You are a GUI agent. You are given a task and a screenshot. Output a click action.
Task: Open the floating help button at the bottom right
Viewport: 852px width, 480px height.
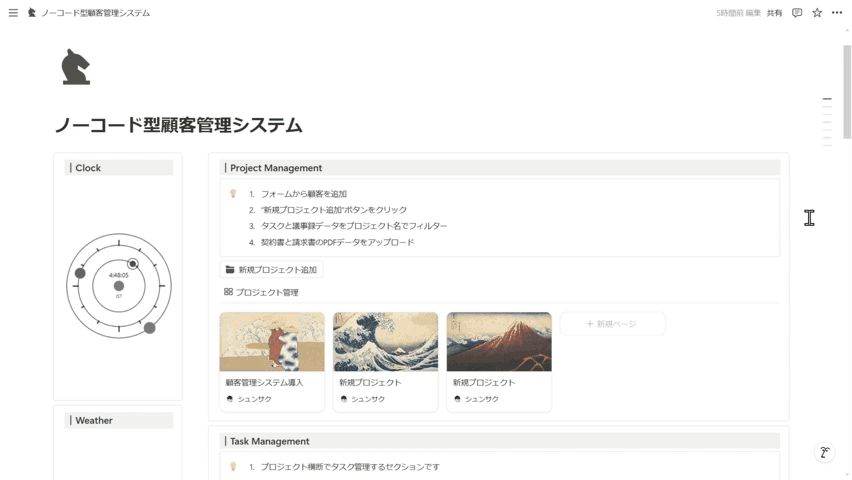point(825,452)
